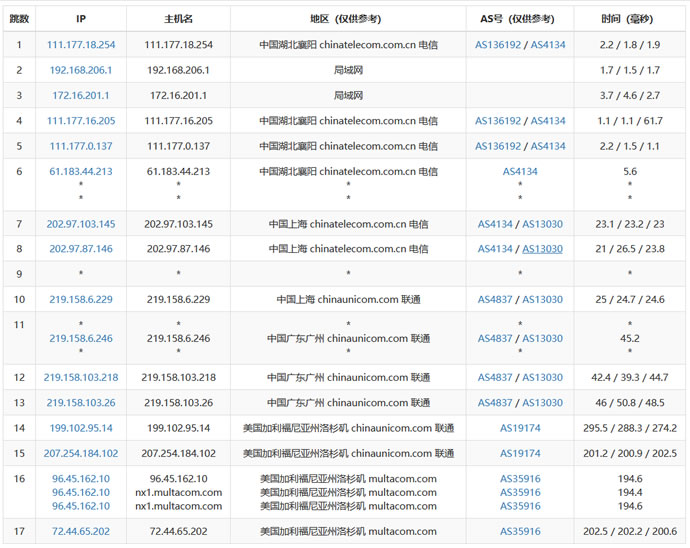
Task: Click AS35916 in the hop 17 row
Action: coord(520,531)
